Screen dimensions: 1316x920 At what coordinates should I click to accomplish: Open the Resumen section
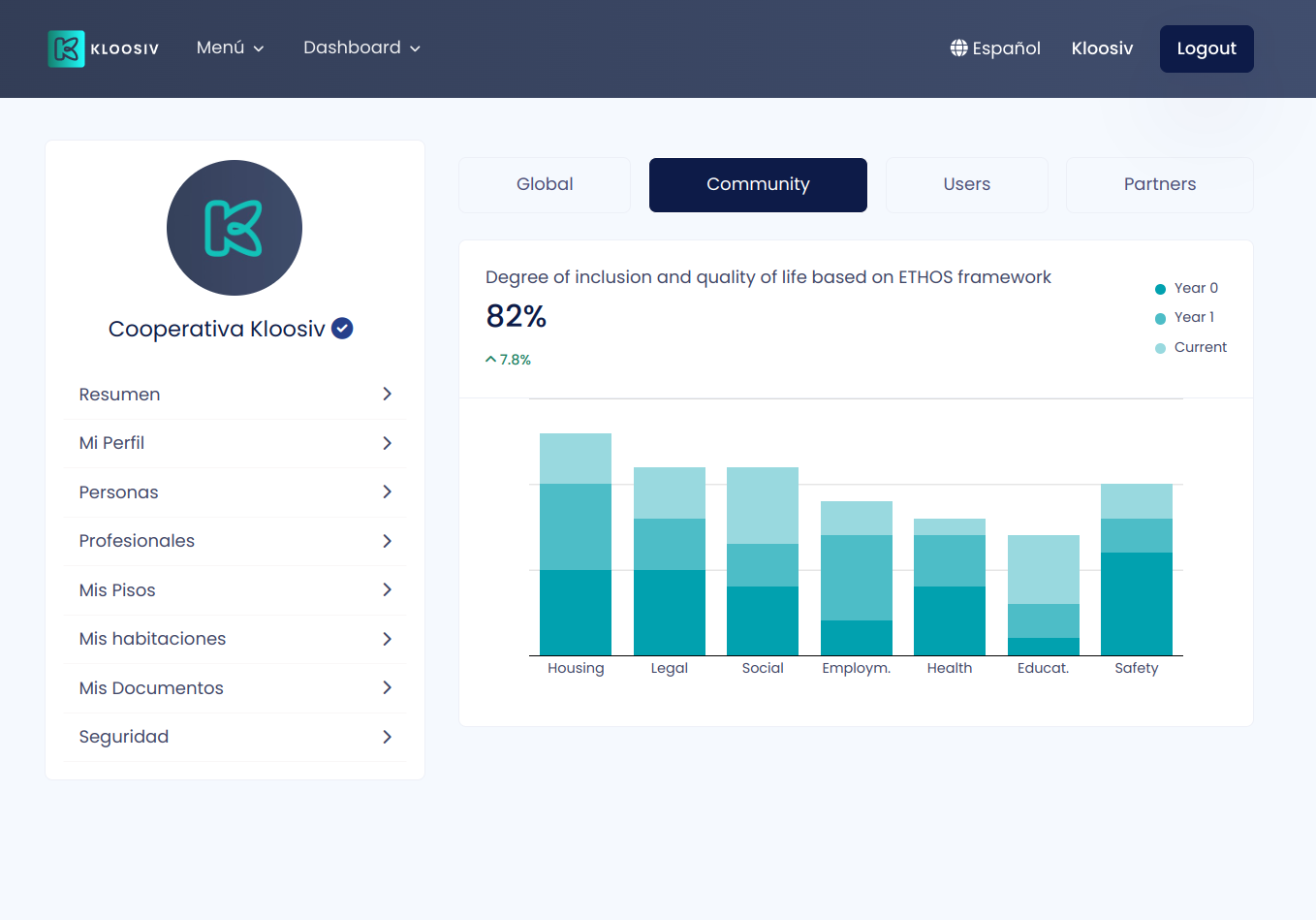click(235, 395)
